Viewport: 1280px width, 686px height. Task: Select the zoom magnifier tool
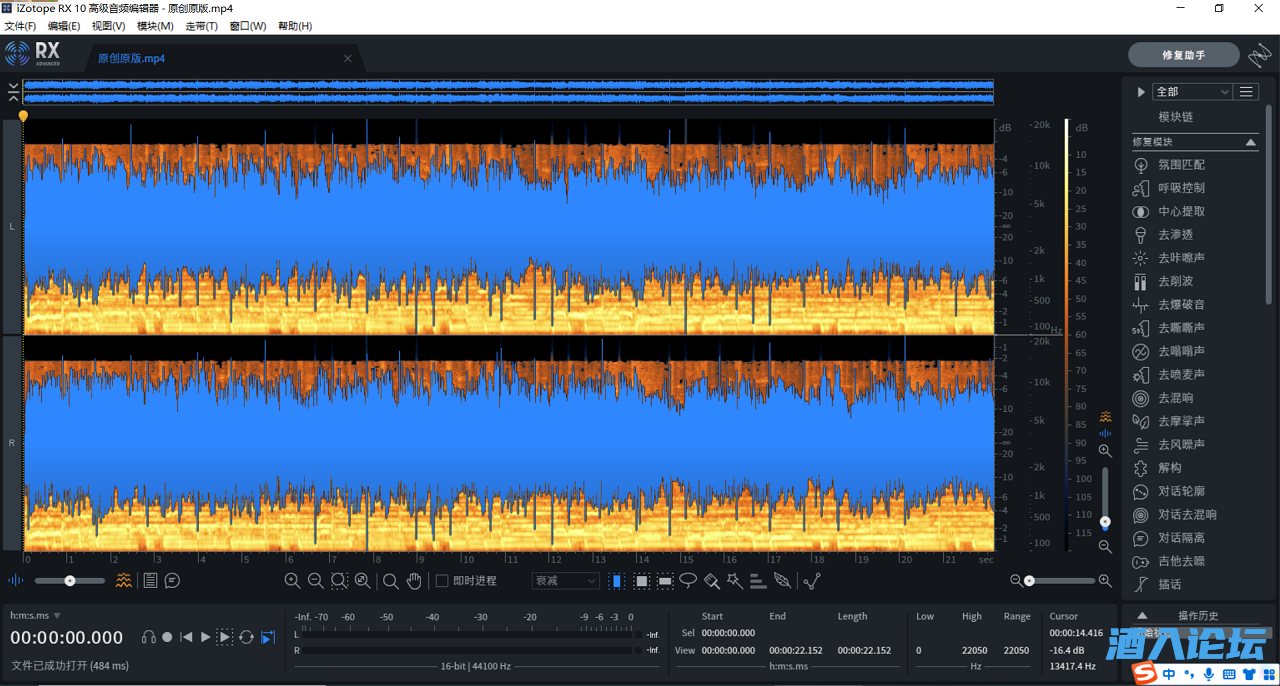[x=391, y=580]
